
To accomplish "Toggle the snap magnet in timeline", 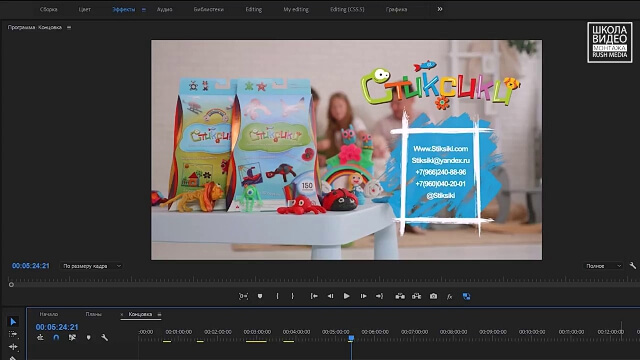I will pyautogui.click(x=56, y=338).
